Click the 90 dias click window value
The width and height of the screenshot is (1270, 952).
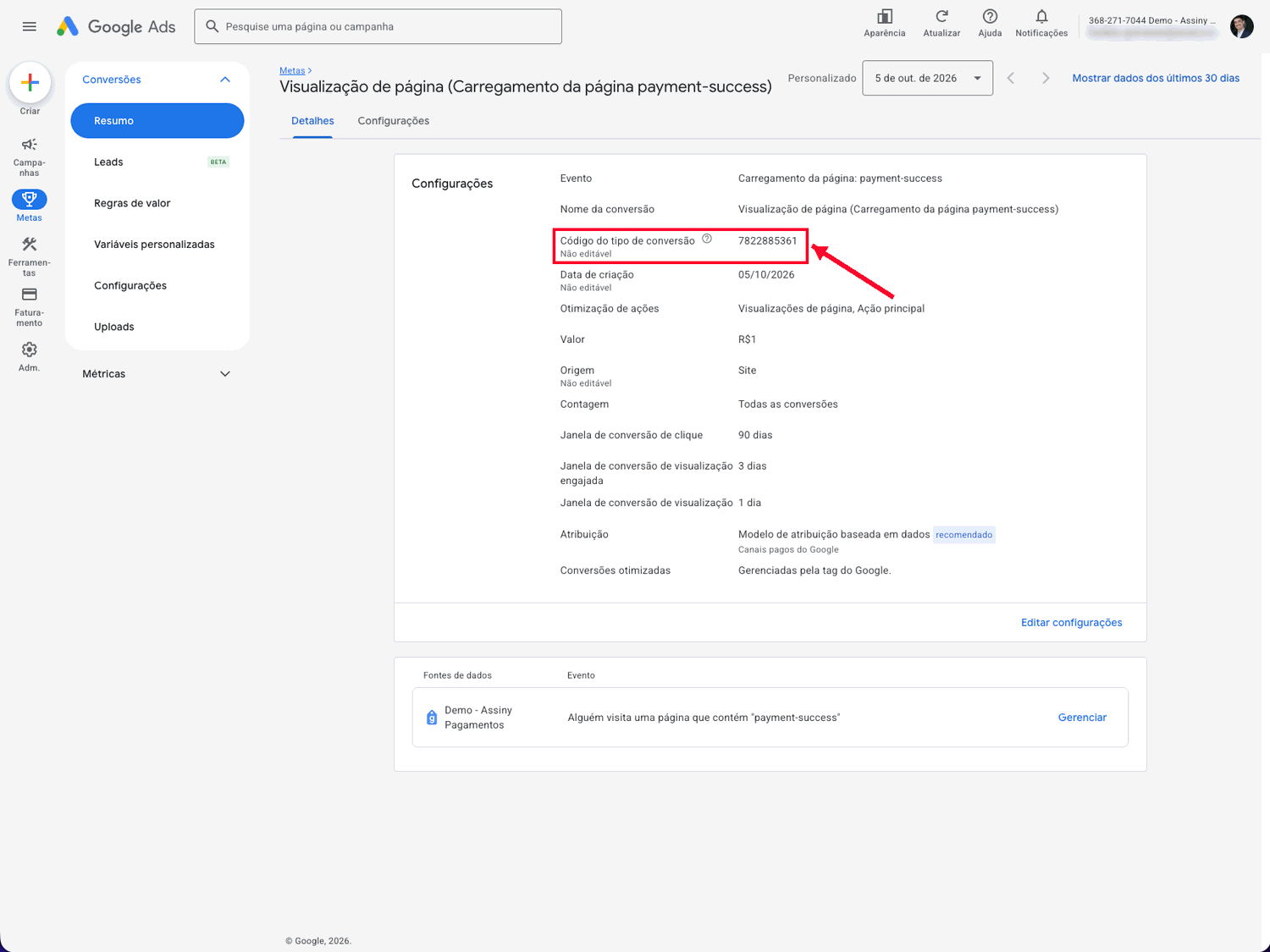tap(755, 435)
